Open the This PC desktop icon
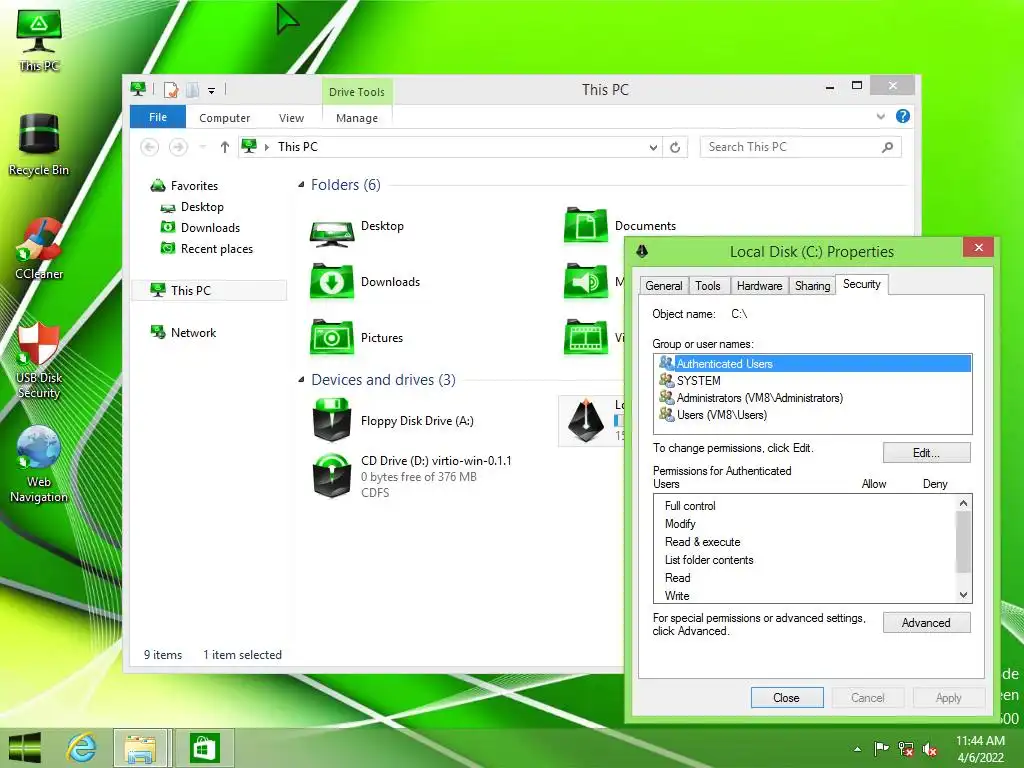1024x768 pixels. pos(39,39)
